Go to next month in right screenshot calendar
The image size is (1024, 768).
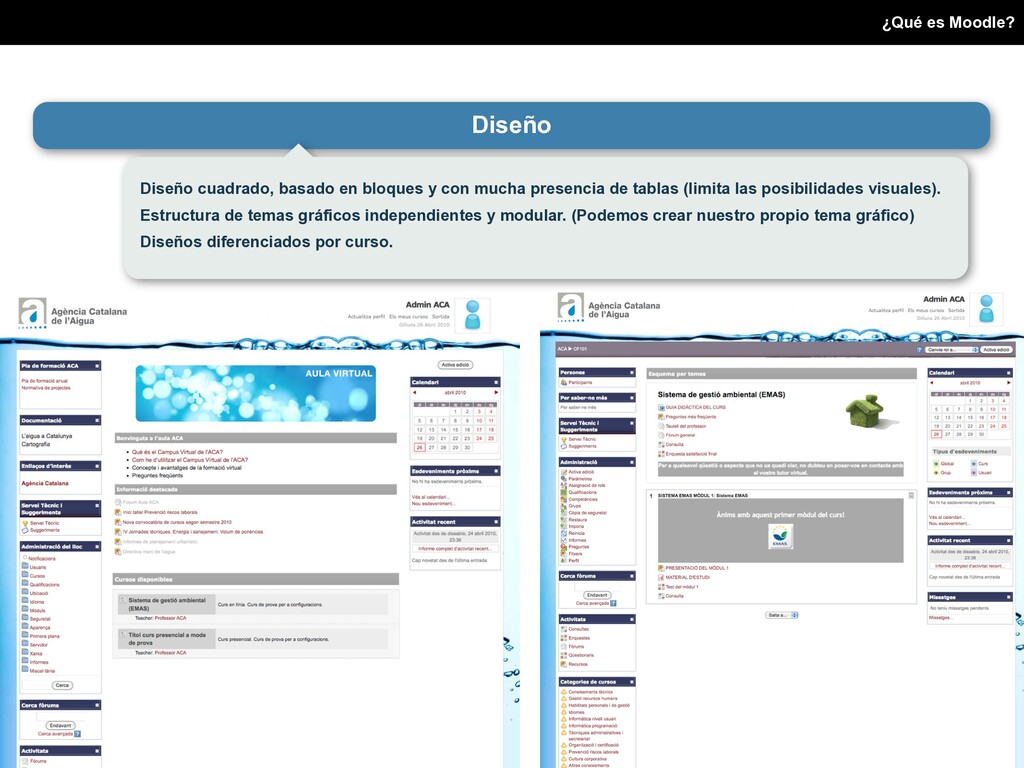1008,383
